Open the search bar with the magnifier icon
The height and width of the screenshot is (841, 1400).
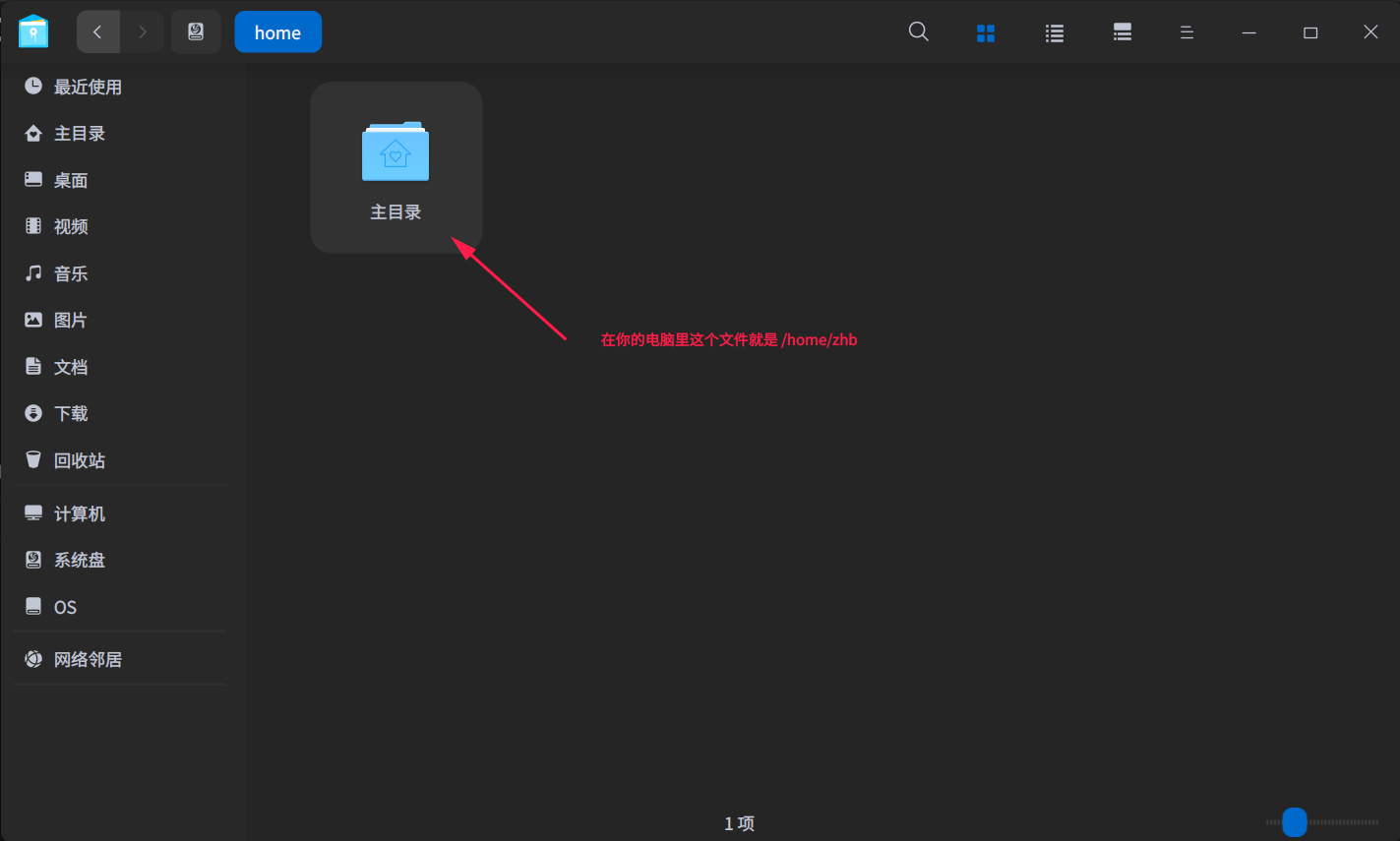918,30
